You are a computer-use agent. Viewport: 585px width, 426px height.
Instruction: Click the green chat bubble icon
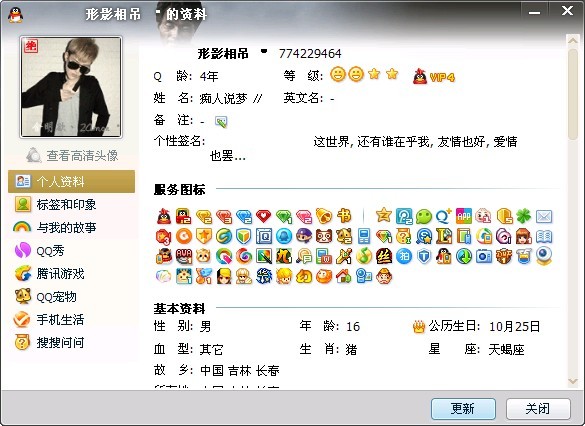tap(424, 216)
